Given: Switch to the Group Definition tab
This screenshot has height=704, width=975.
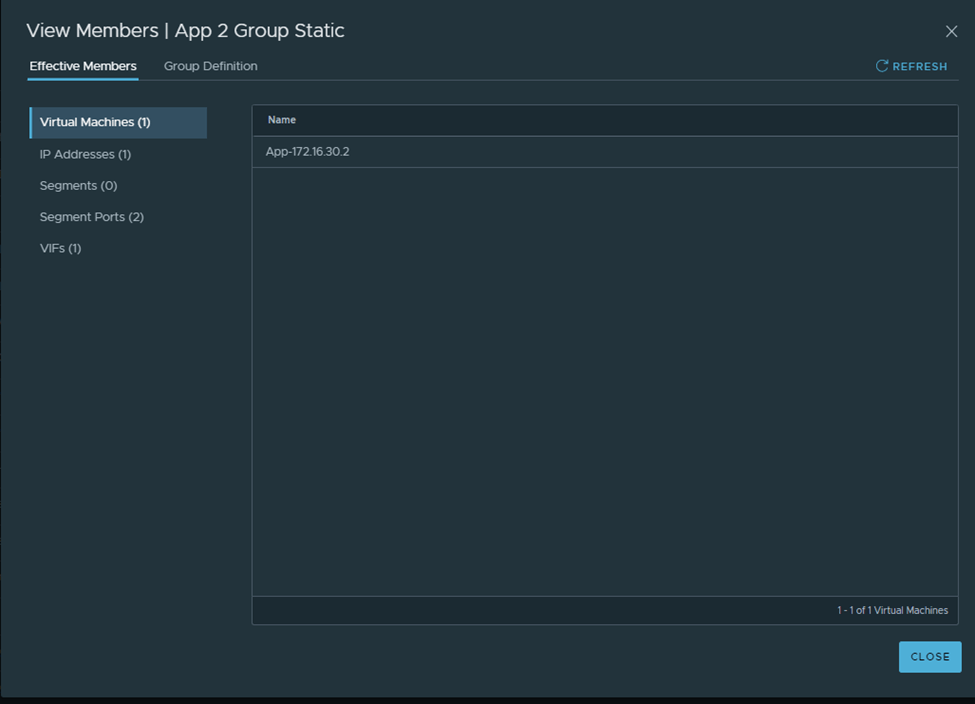Looking at the screenshot, I should click(x=210, y=66).
